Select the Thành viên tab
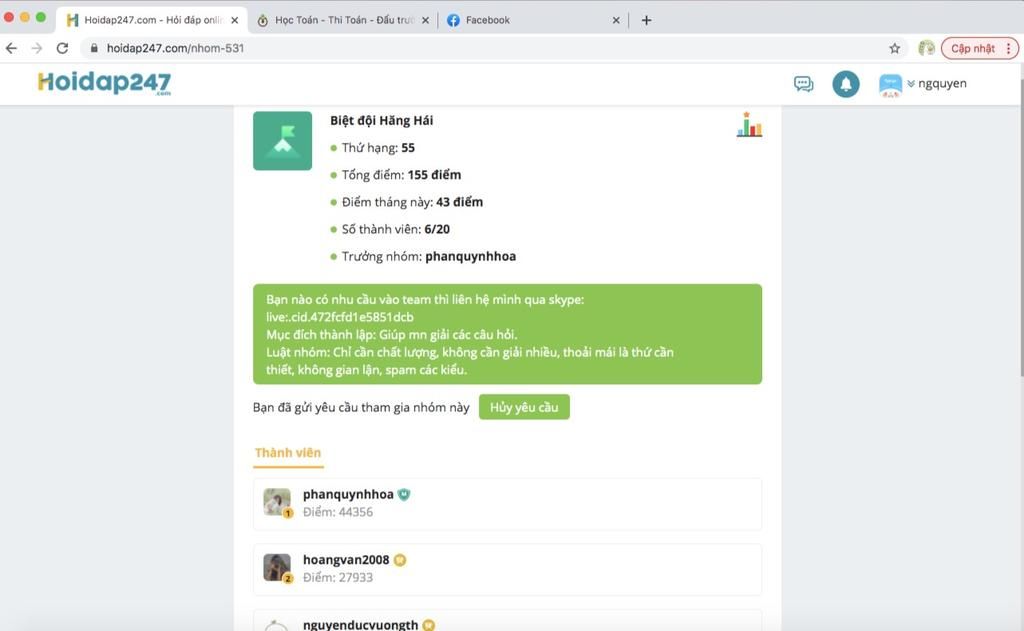 click(288, 453)
